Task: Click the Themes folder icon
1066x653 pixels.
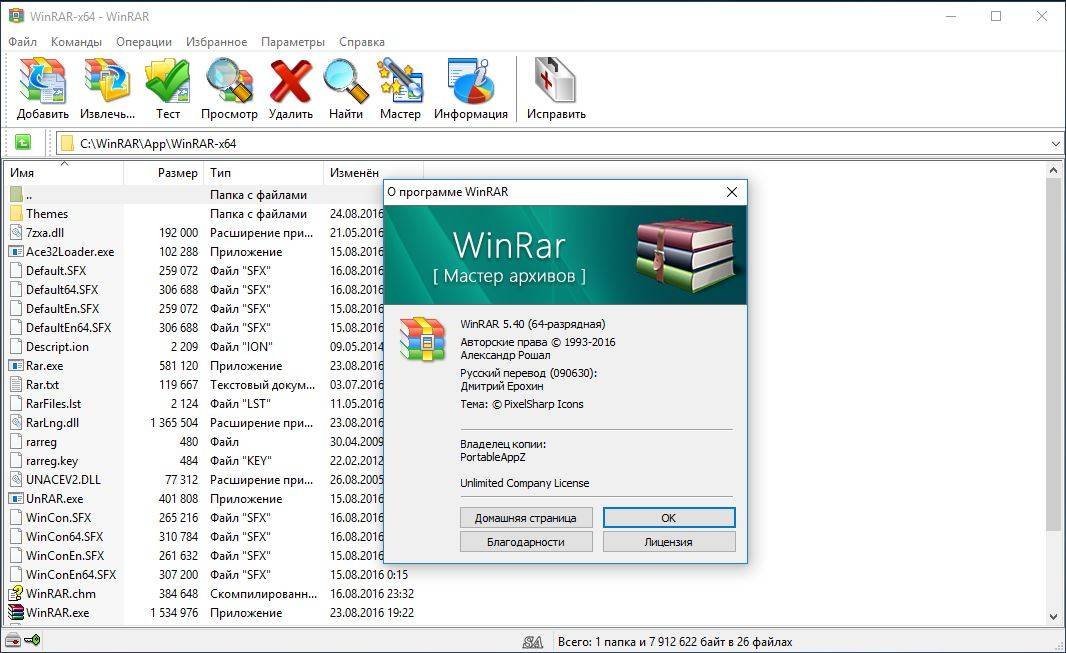Action: pos(16,213)
